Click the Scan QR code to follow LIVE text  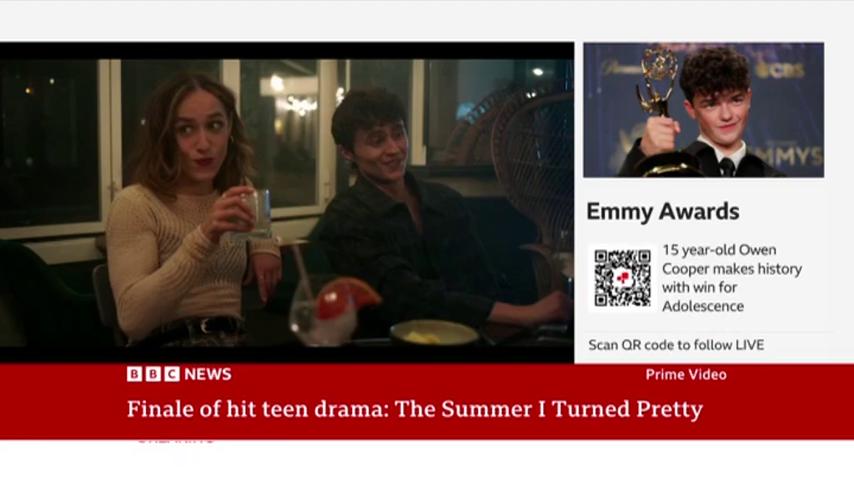pyautogui.click(x=676, y=345)
